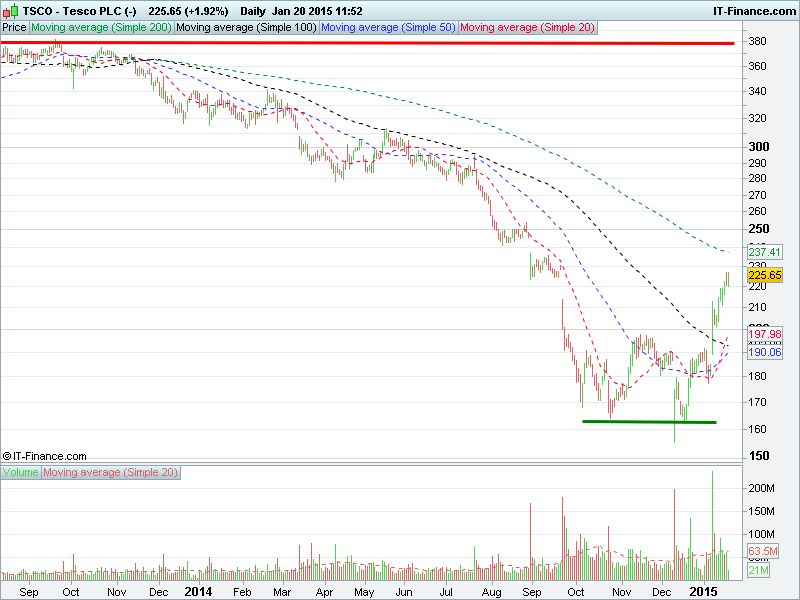Click the Price legend label
Screen dimensions: 800x600
[x=15, y=28]
